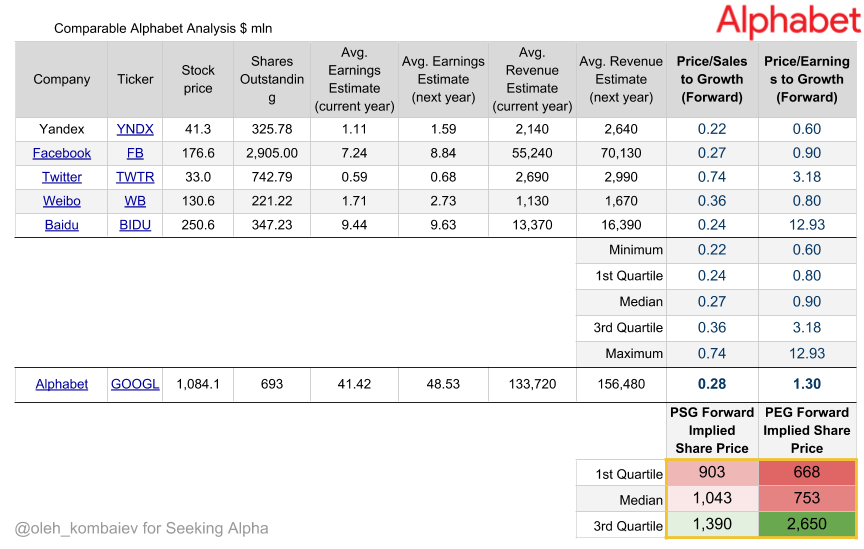
Task: Select the Price/Earnings to Growth column header
Action: (x=807, y=79)
